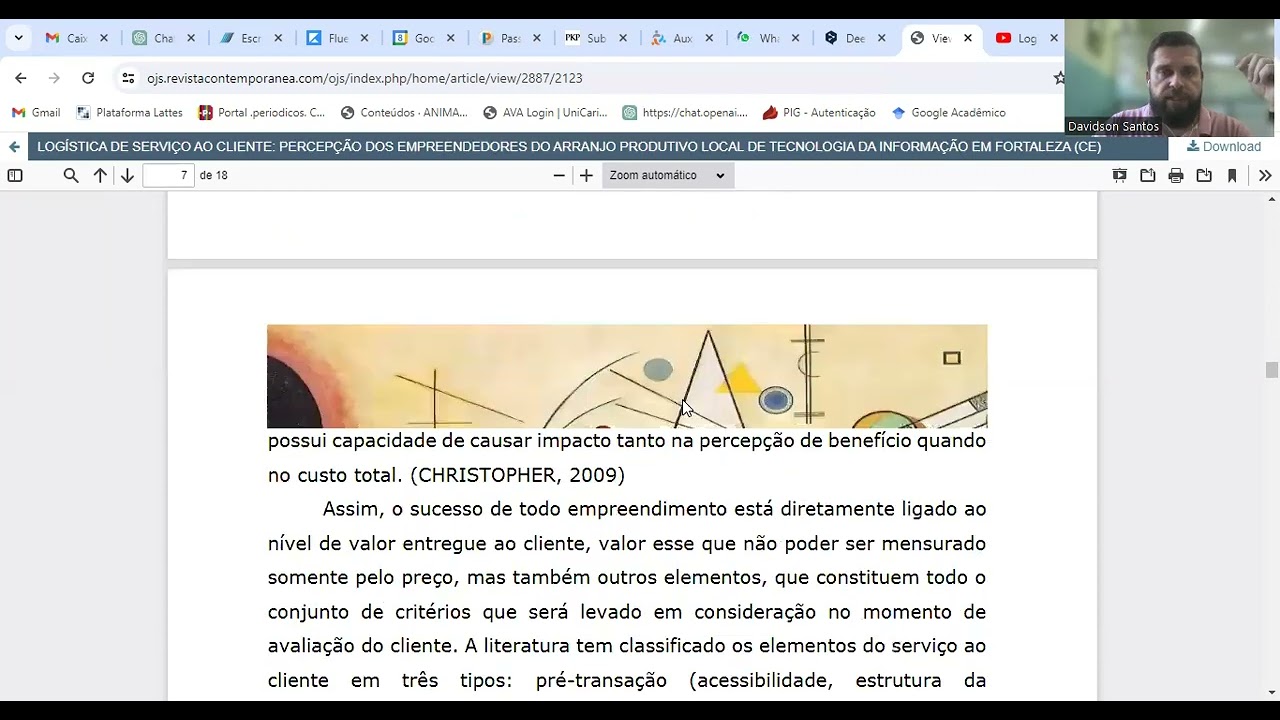Open the Google Acadêmico bookmark
Screen dimensions: 1280x720
pos(949,113)
